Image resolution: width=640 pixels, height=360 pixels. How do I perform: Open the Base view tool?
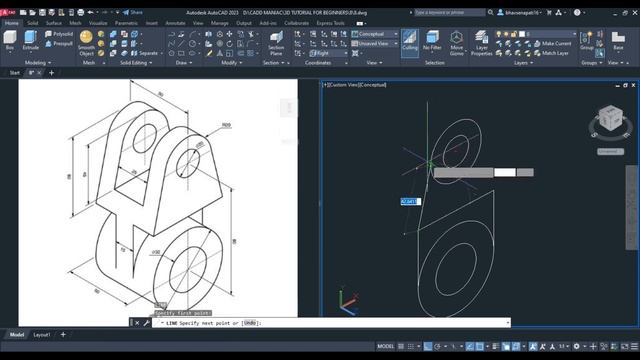click(618, 41)
